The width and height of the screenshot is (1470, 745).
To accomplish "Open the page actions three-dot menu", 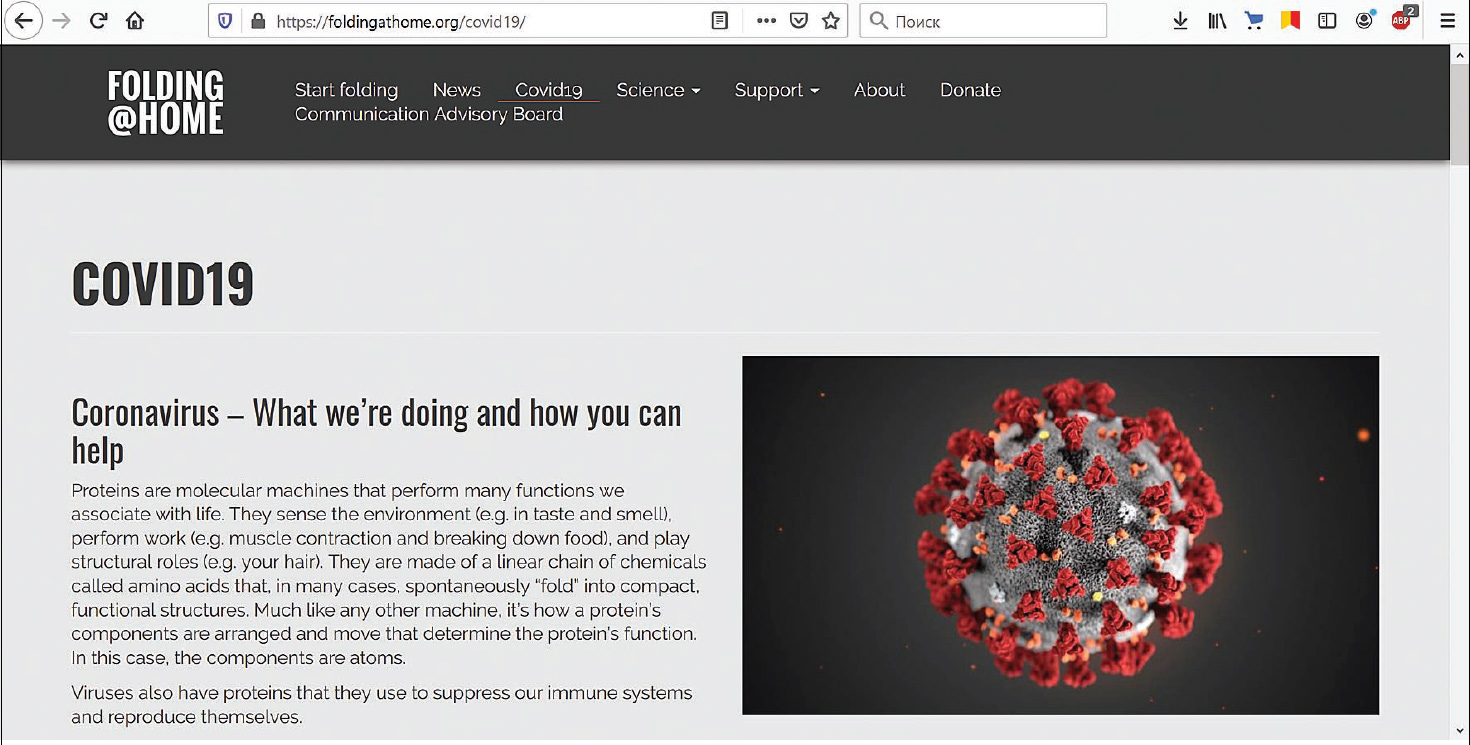I will [766, 21].
